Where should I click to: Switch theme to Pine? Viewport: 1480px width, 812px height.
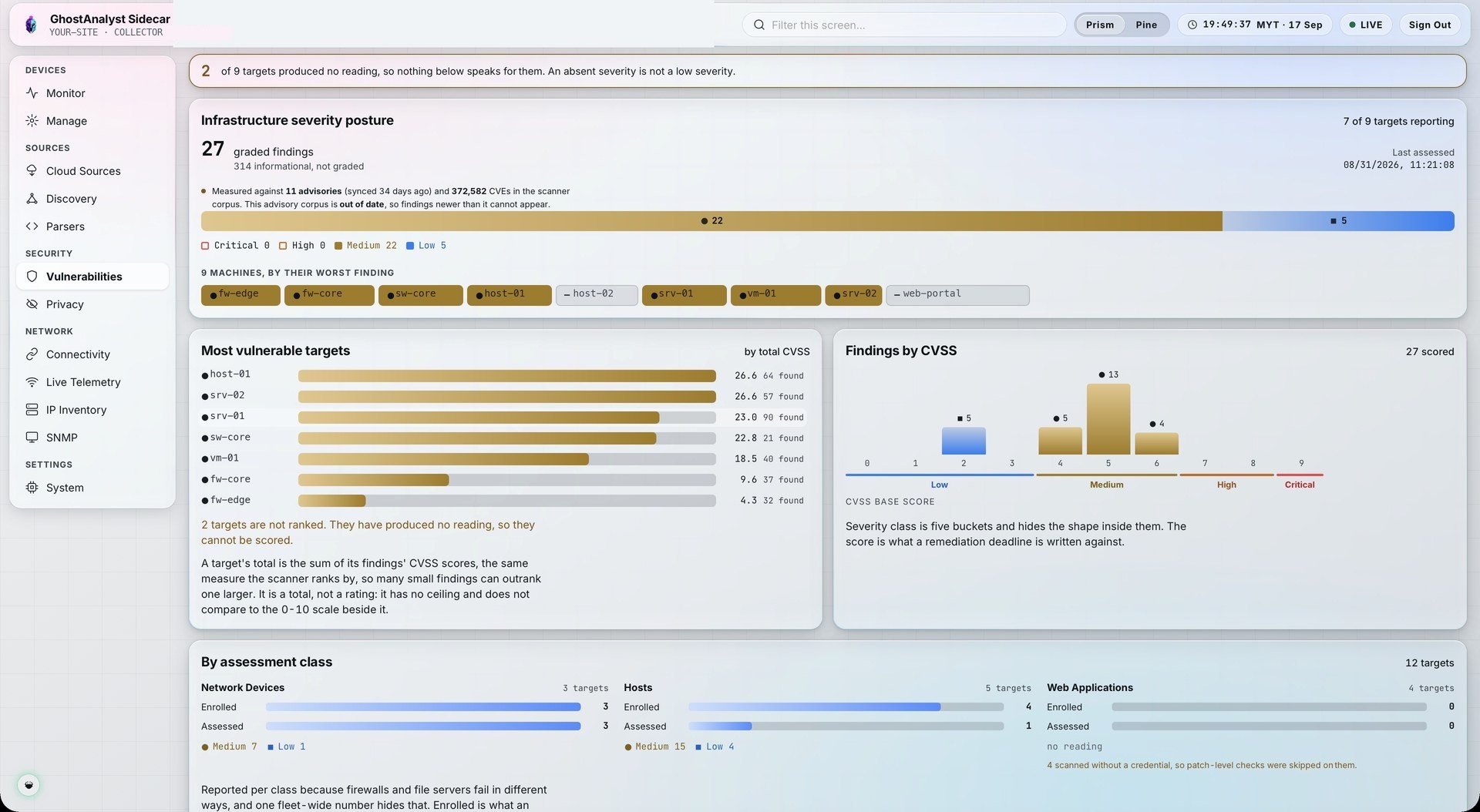coord(1146,25)
